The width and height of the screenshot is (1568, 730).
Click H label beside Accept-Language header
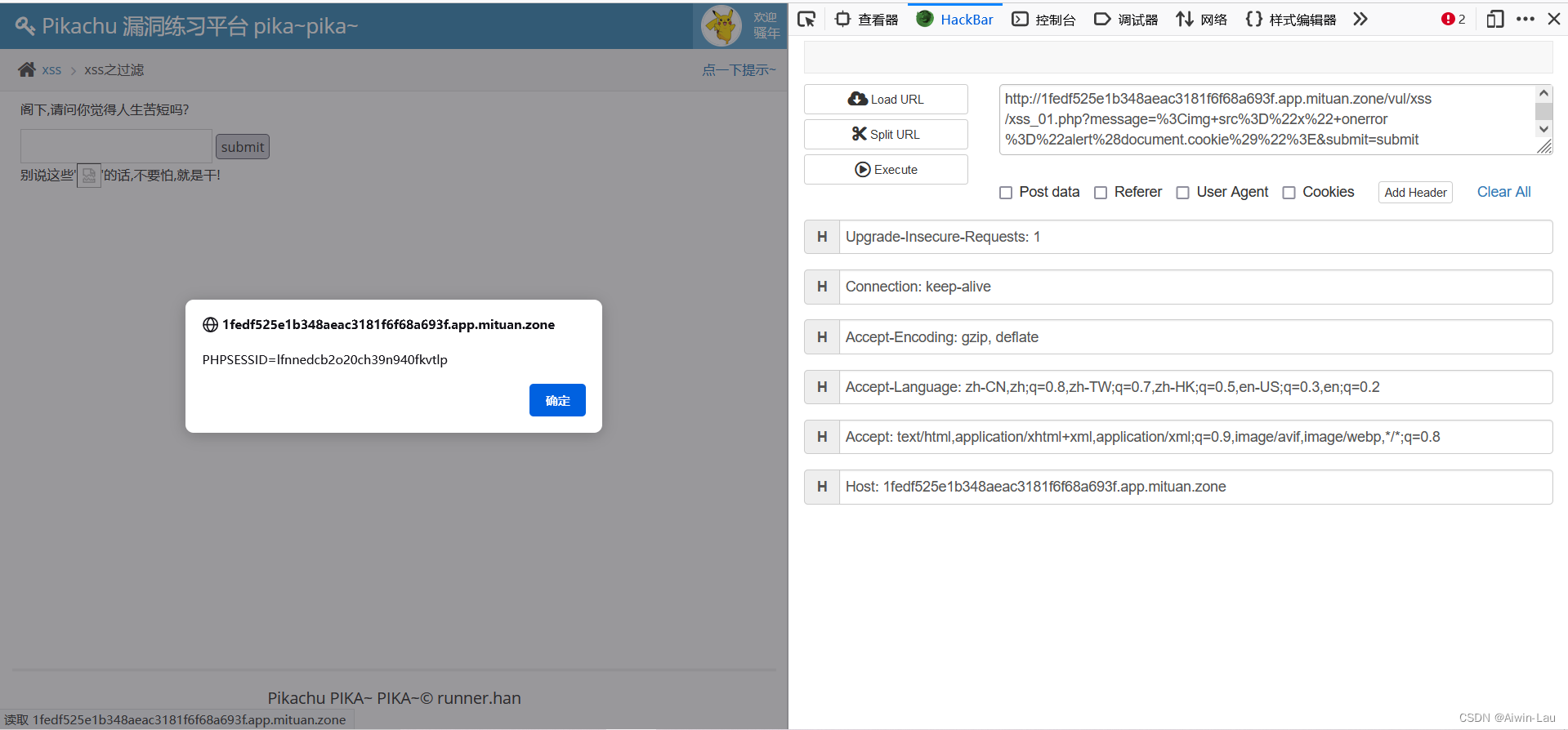pyautogui.click(x=822, y=387)
